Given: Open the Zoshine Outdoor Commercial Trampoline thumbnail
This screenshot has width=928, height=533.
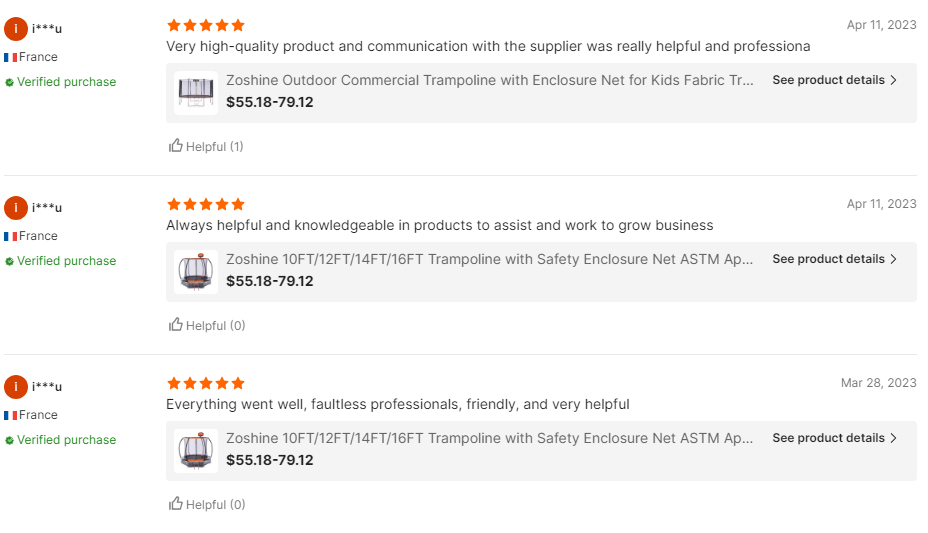Looking at the screenshot, I should 195,92.
